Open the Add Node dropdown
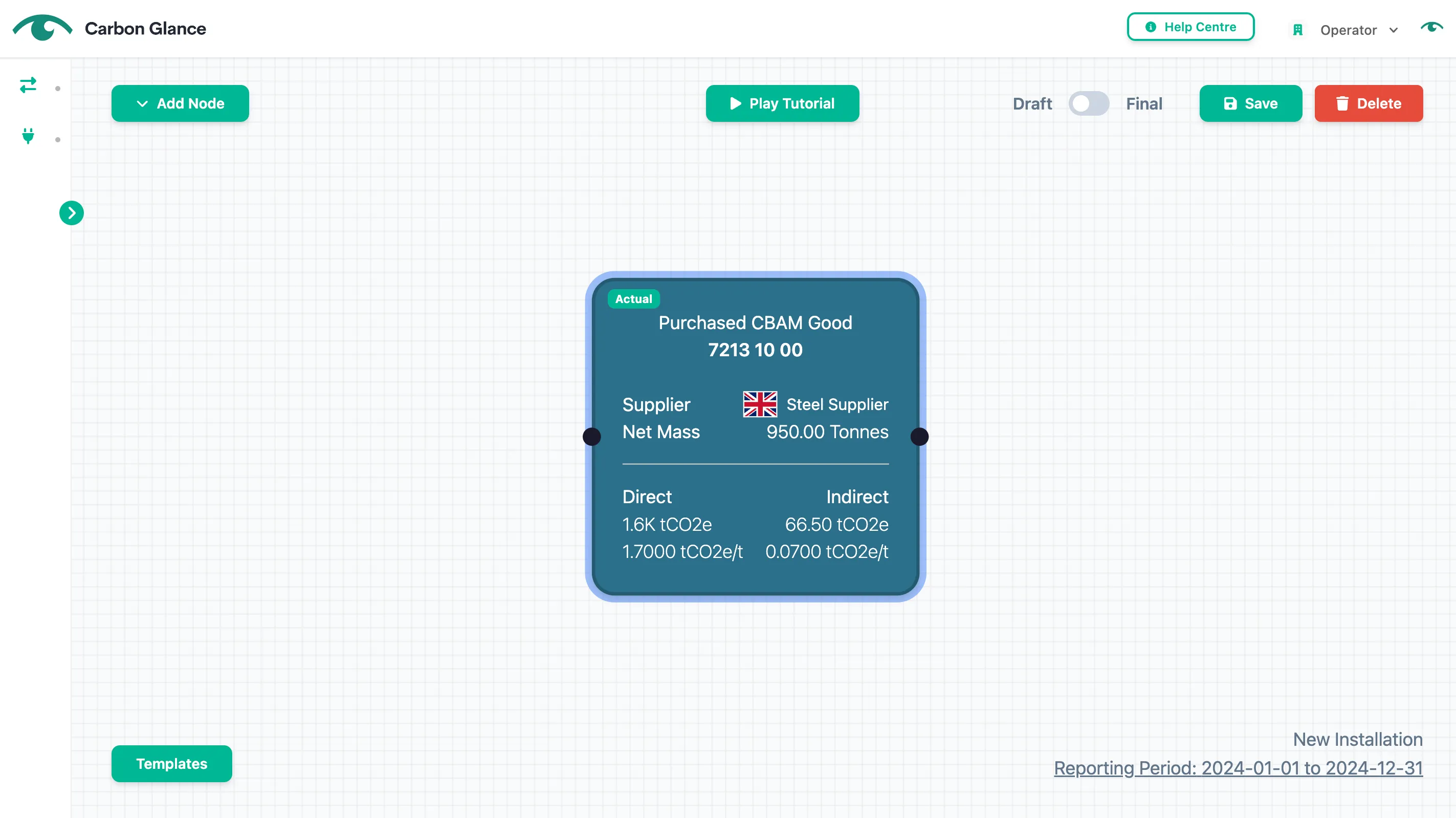Viewport: 1456px width, 818px height. point(180,103)
